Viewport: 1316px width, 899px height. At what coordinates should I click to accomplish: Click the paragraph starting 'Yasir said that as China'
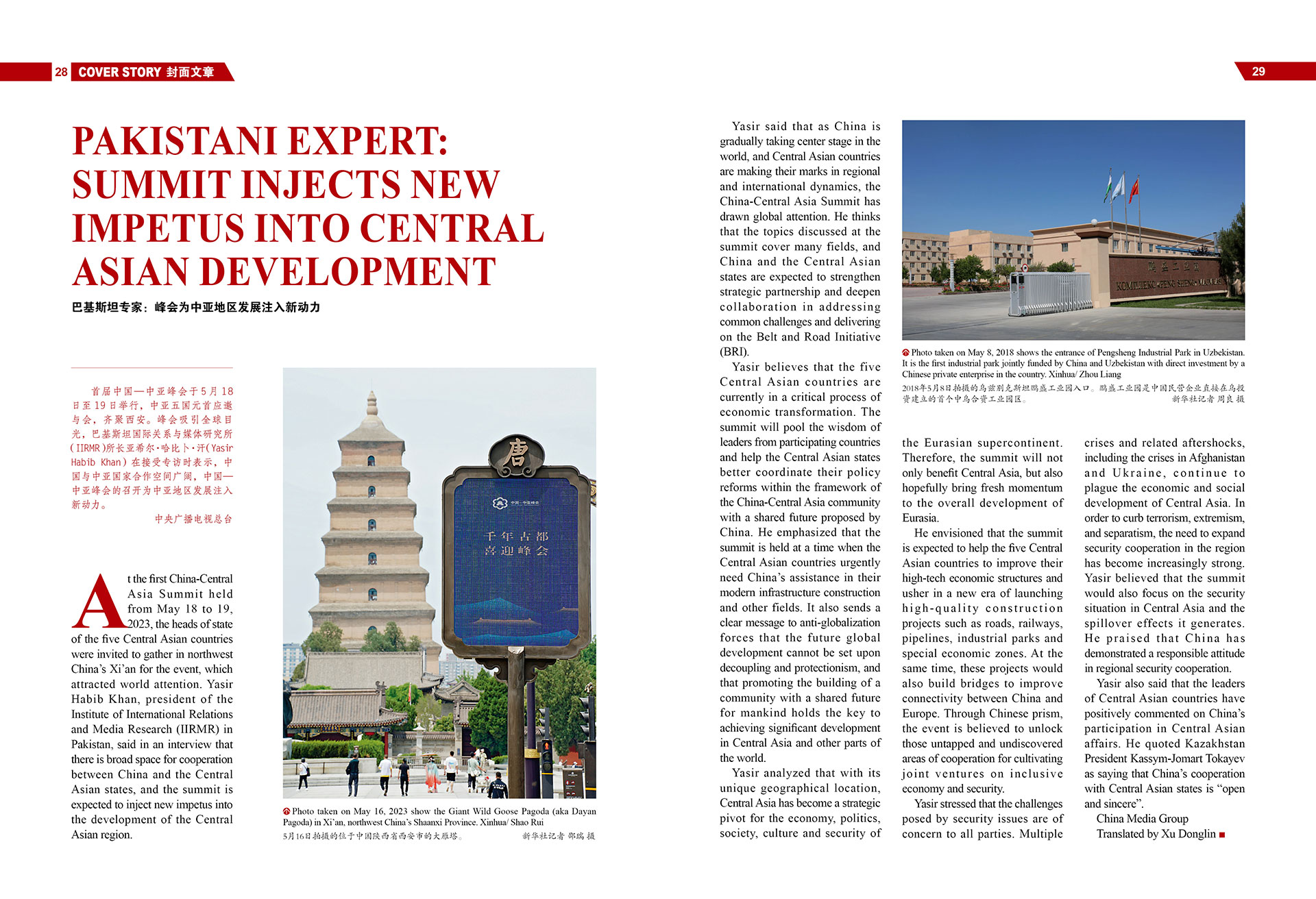(x=800, y=239)
